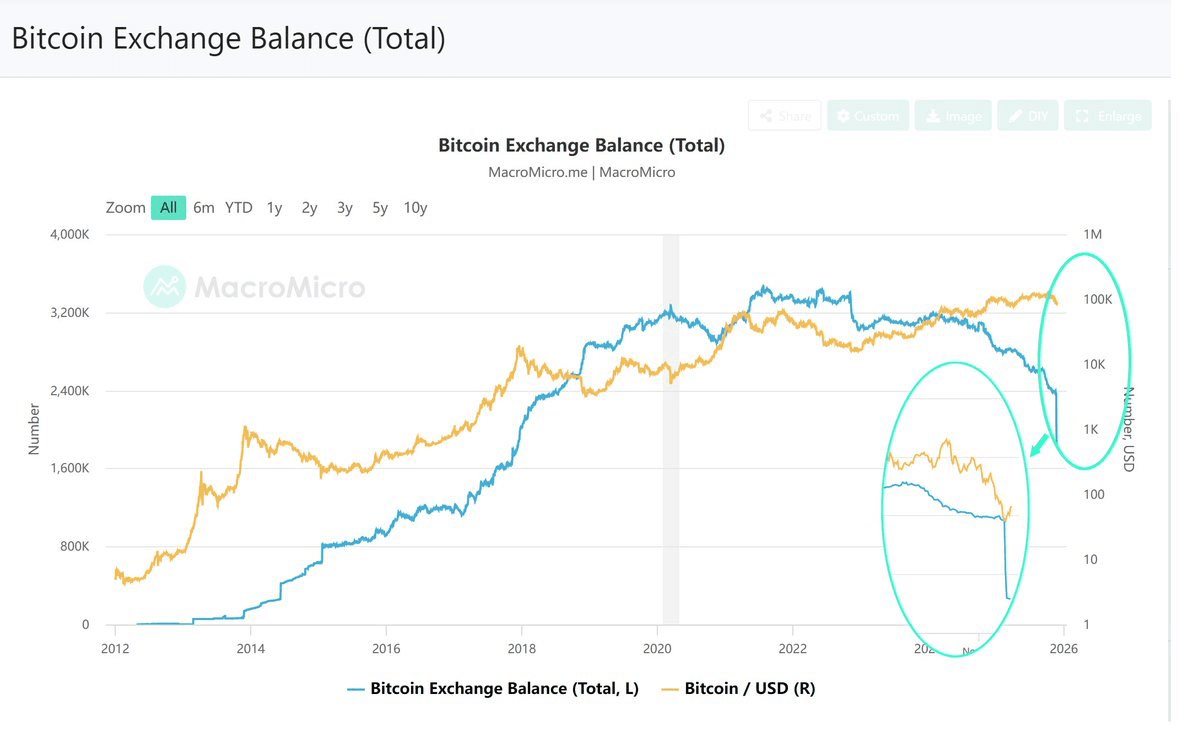Pick the 10y zoom range
The height and width of the screenshot is (732, 1199).
tap(415, 208)
